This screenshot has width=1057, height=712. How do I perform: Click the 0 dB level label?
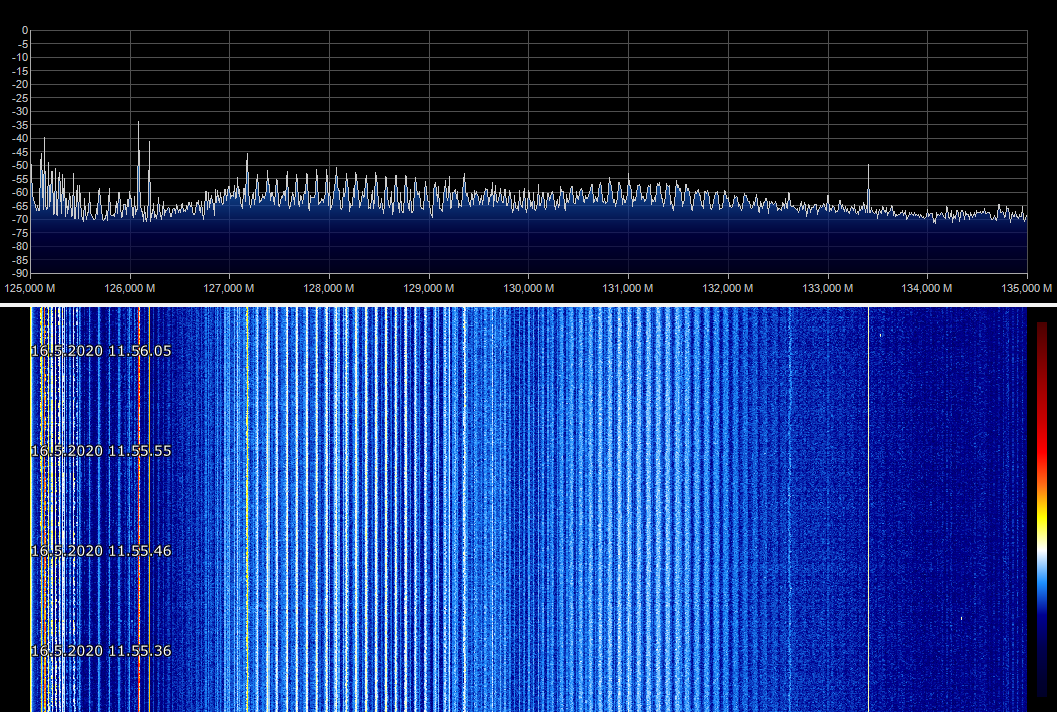pos(25,31)
